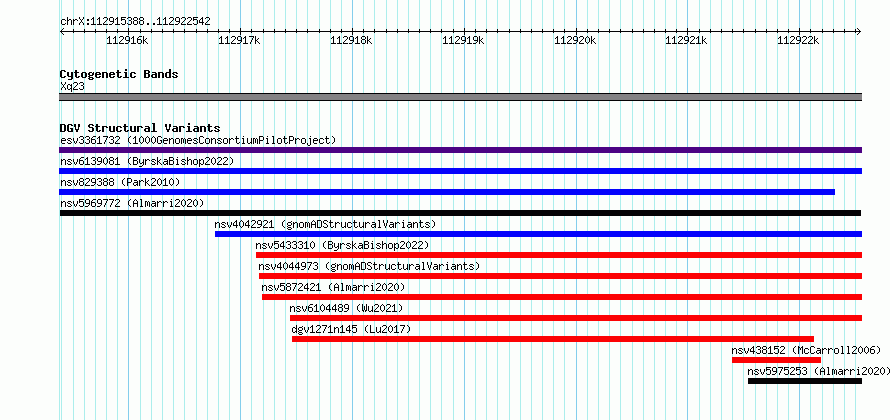Image resolution: width=890 pixels, height=420 pixels.
Task: Click the black nsv5969772 variant bar
Action: click(x=460, y=213)
